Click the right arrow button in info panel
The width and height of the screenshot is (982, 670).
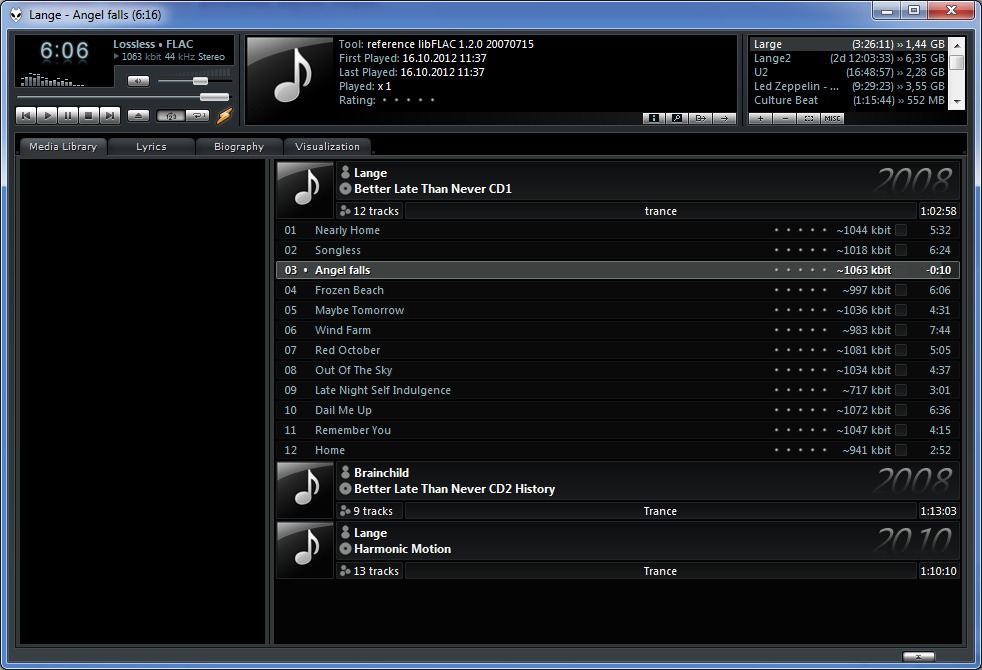point(725,118)
